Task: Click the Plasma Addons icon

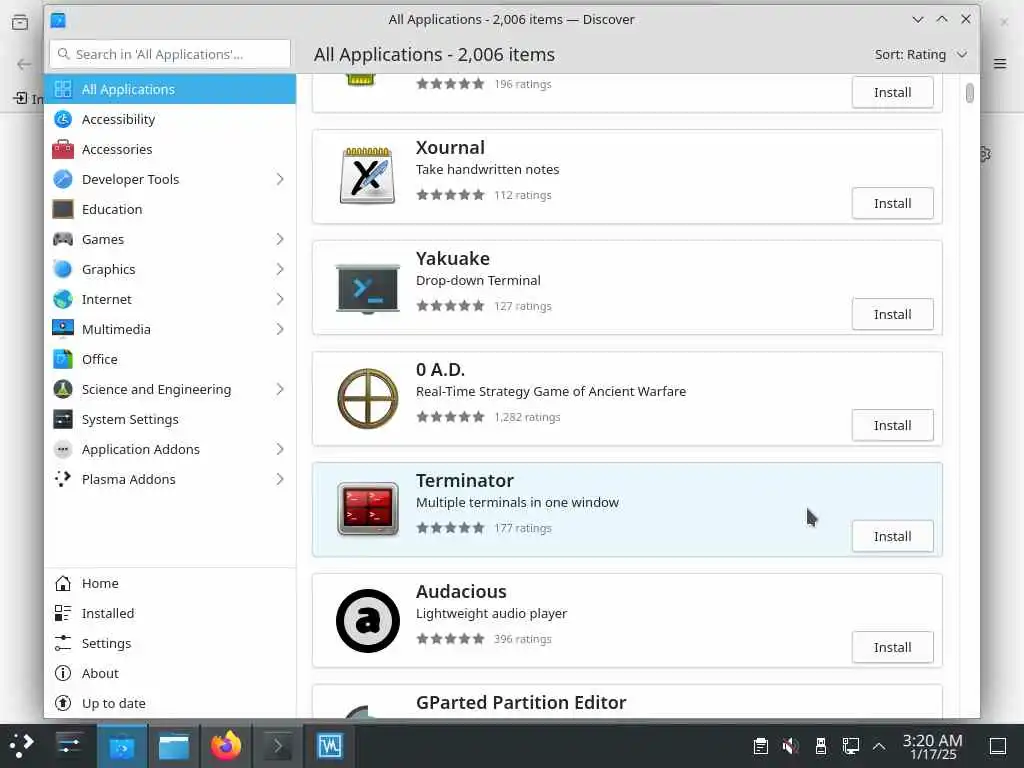Action: click(x=63, y=479)
